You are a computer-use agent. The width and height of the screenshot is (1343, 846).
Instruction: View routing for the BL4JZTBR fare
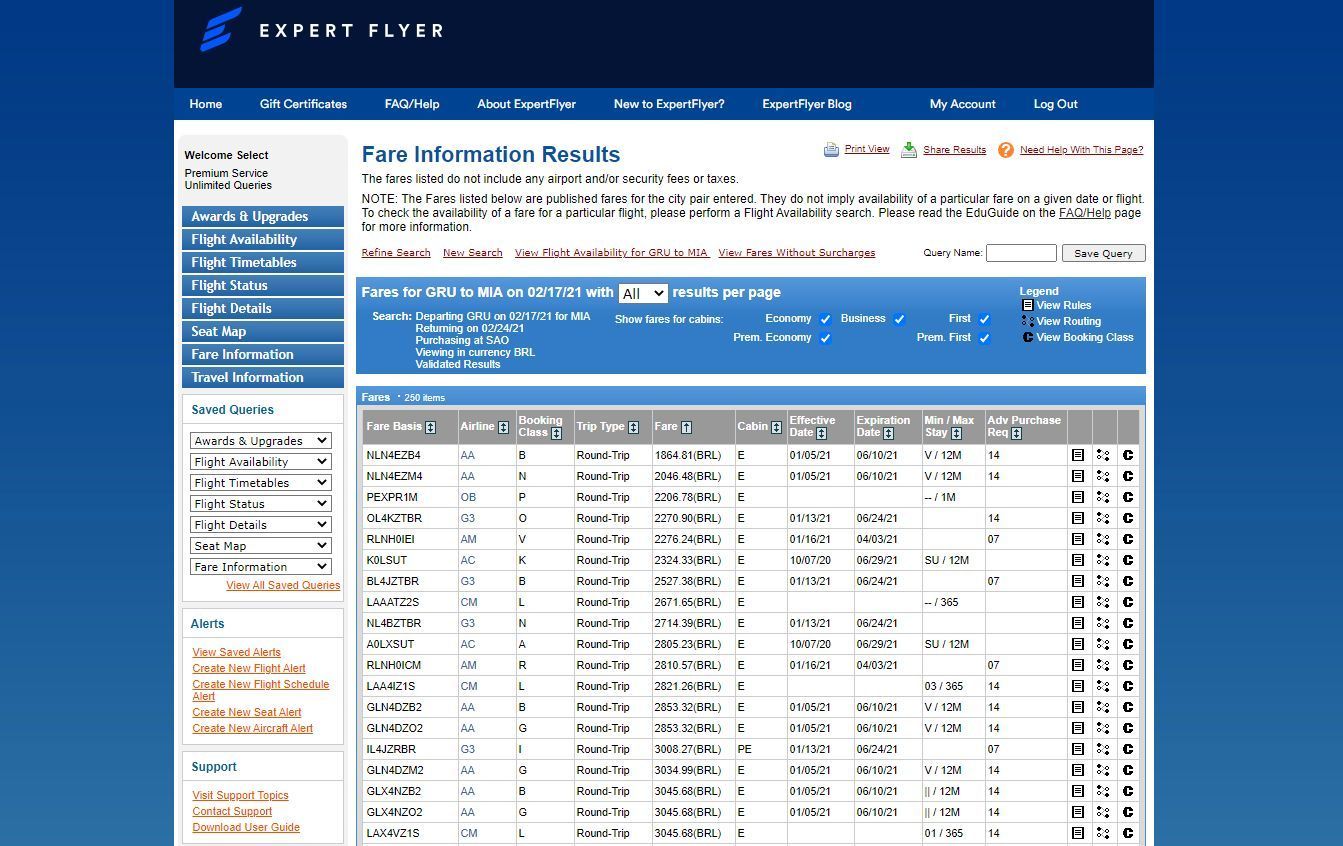pos(1103,581)
